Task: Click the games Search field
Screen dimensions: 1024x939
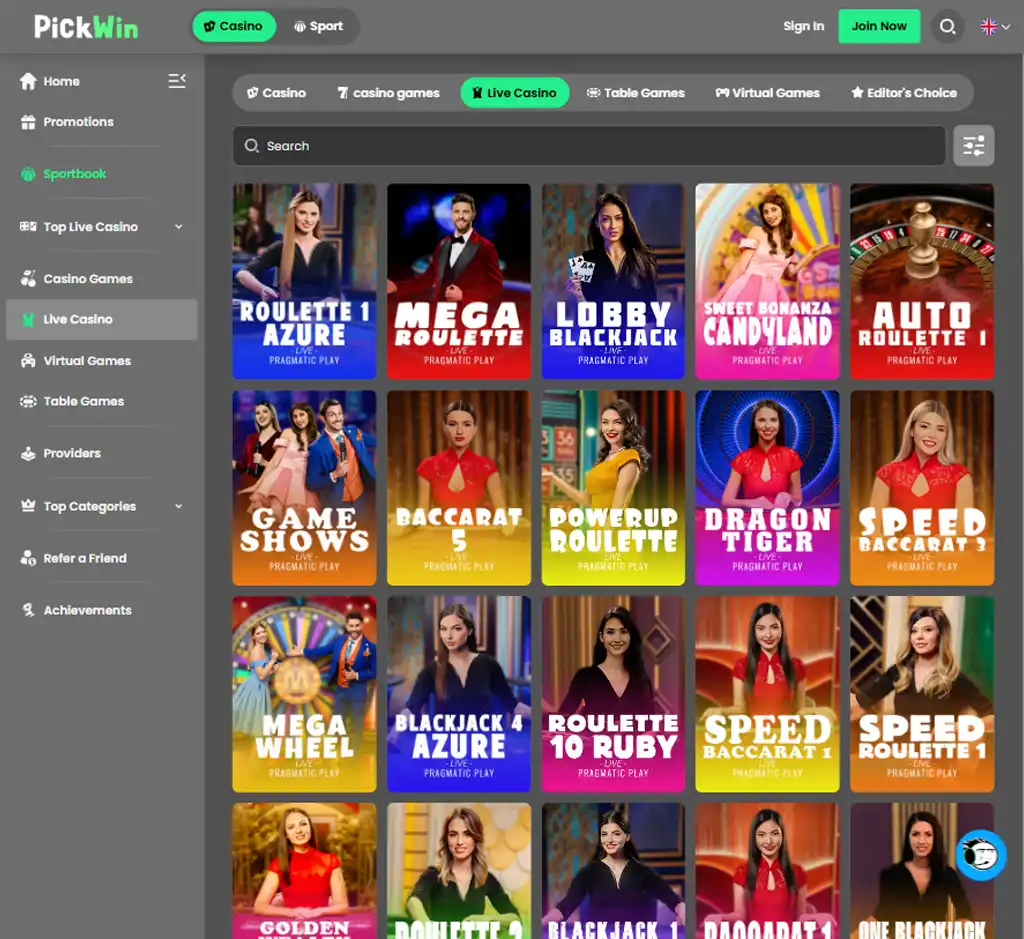Action: tap(589, 146)
